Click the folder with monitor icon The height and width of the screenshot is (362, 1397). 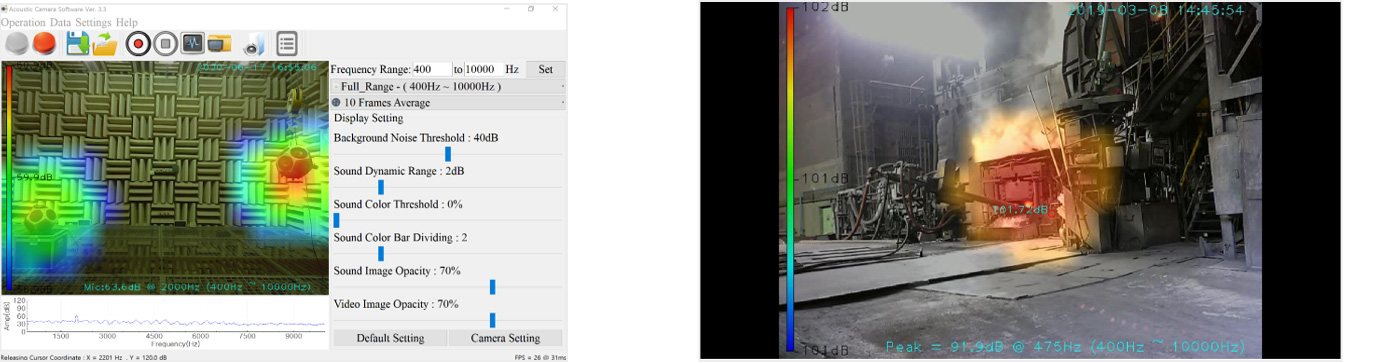(x=220, y=44)
